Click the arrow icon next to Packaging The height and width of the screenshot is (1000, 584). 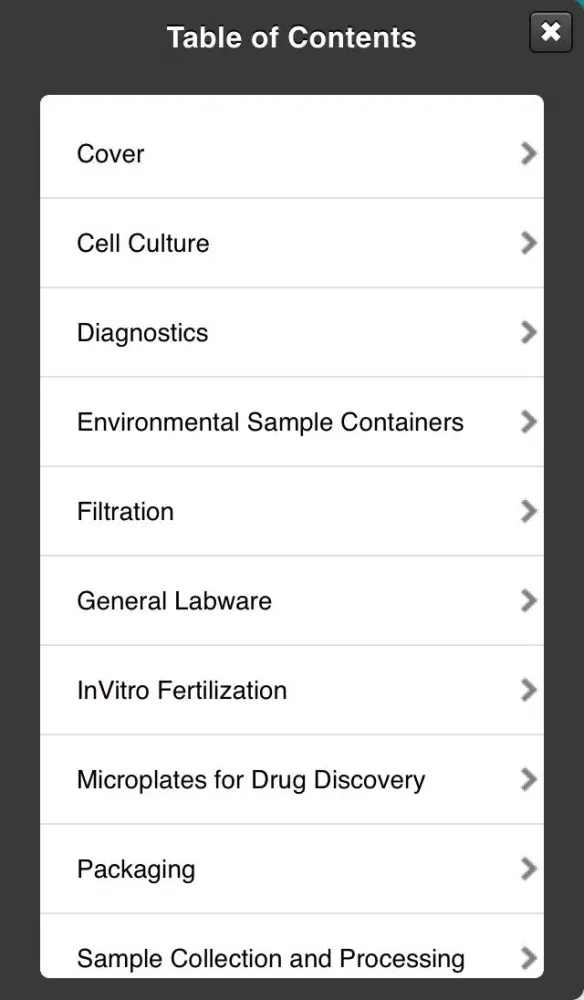(x=529, y=869)
